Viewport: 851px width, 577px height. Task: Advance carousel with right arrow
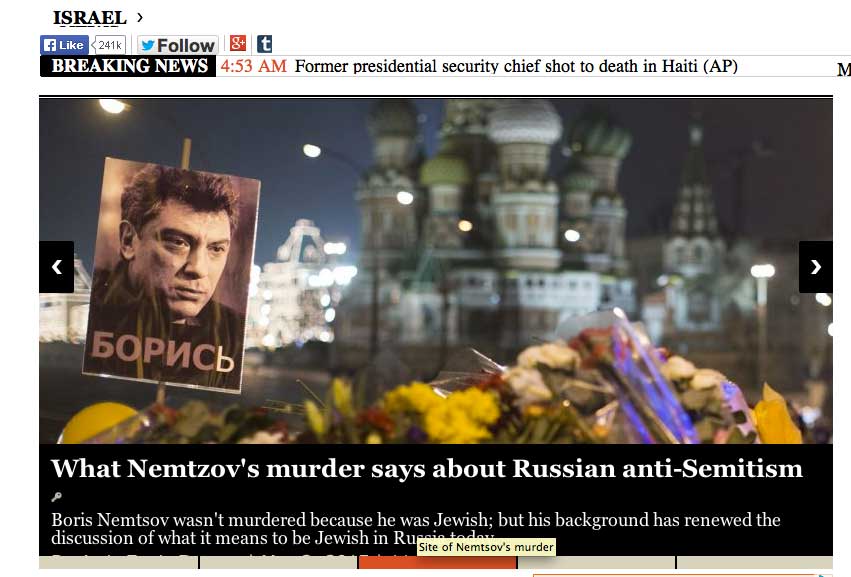(x=815, y=267)
